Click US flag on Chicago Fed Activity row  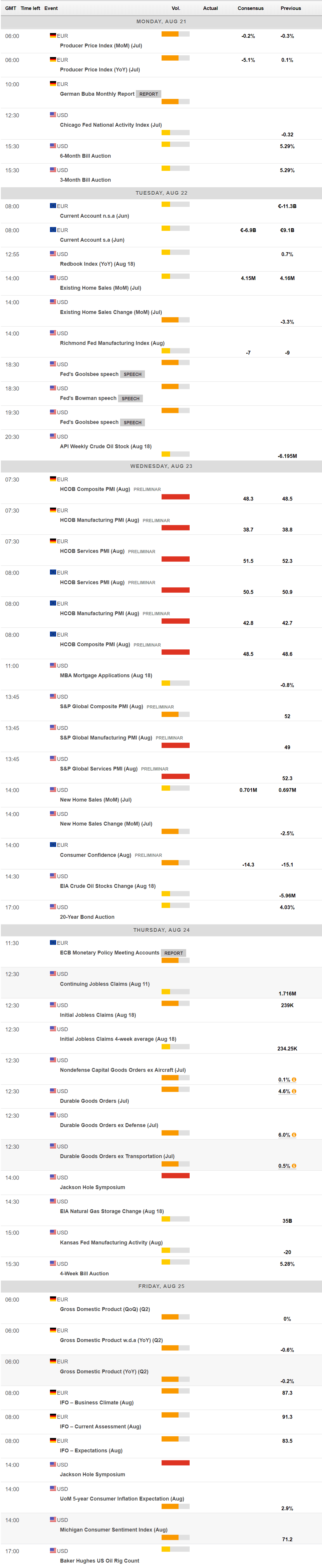(53, 115)
